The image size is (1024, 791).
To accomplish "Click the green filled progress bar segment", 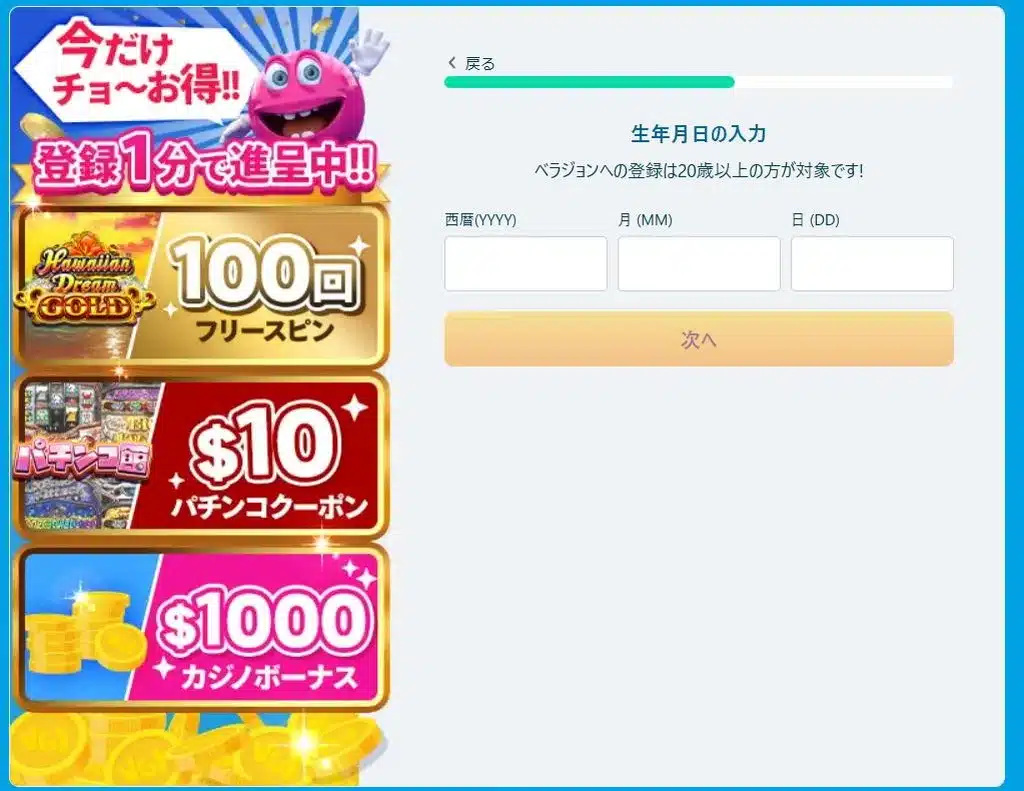I will (589, 82).
